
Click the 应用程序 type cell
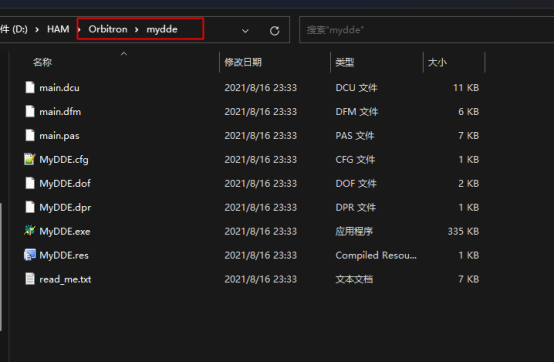354,231
